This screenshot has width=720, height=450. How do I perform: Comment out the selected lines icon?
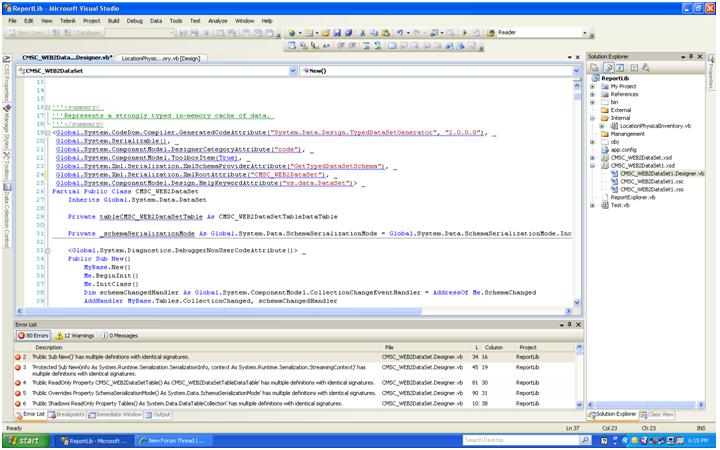coord(366,45)
